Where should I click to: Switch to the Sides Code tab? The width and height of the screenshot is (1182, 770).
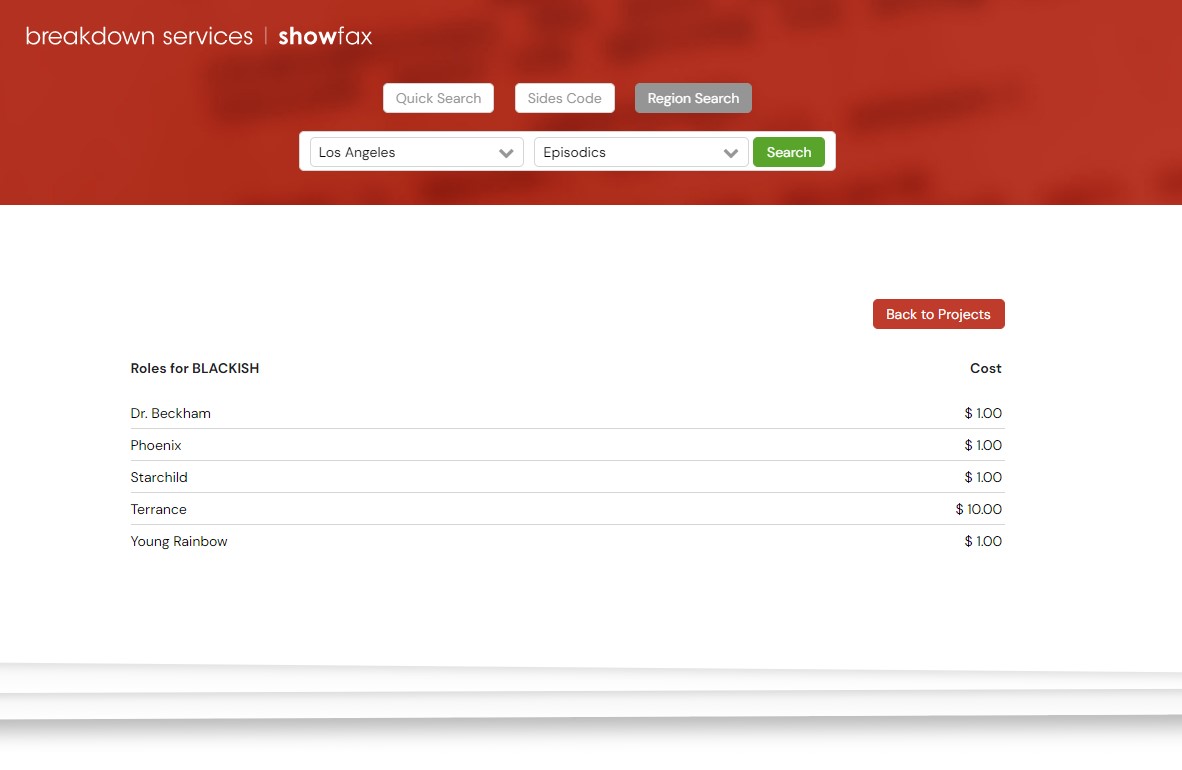tap(565, 98)
